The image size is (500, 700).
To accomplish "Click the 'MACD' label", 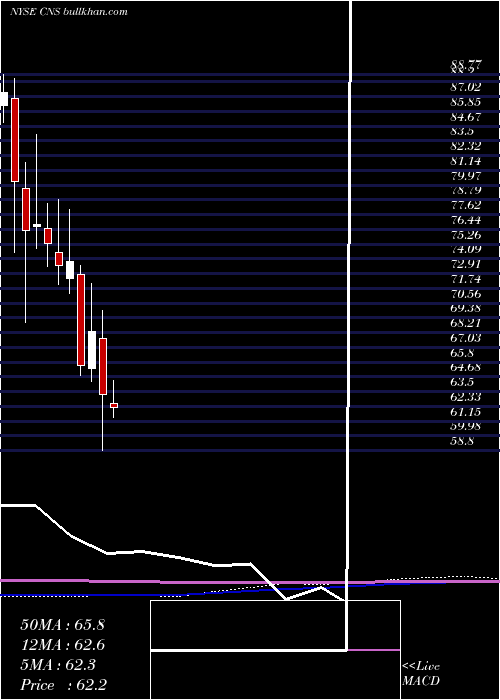I will pos(421,681).
